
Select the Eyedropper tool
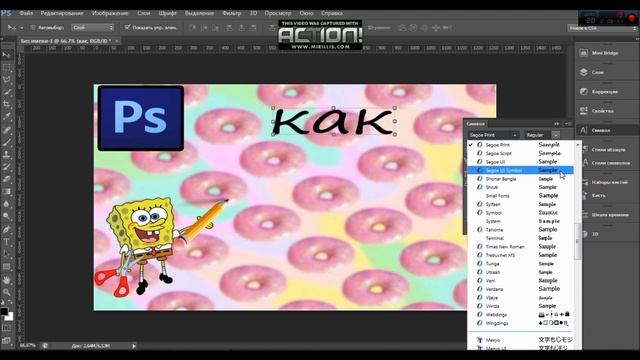pos(7,117)
